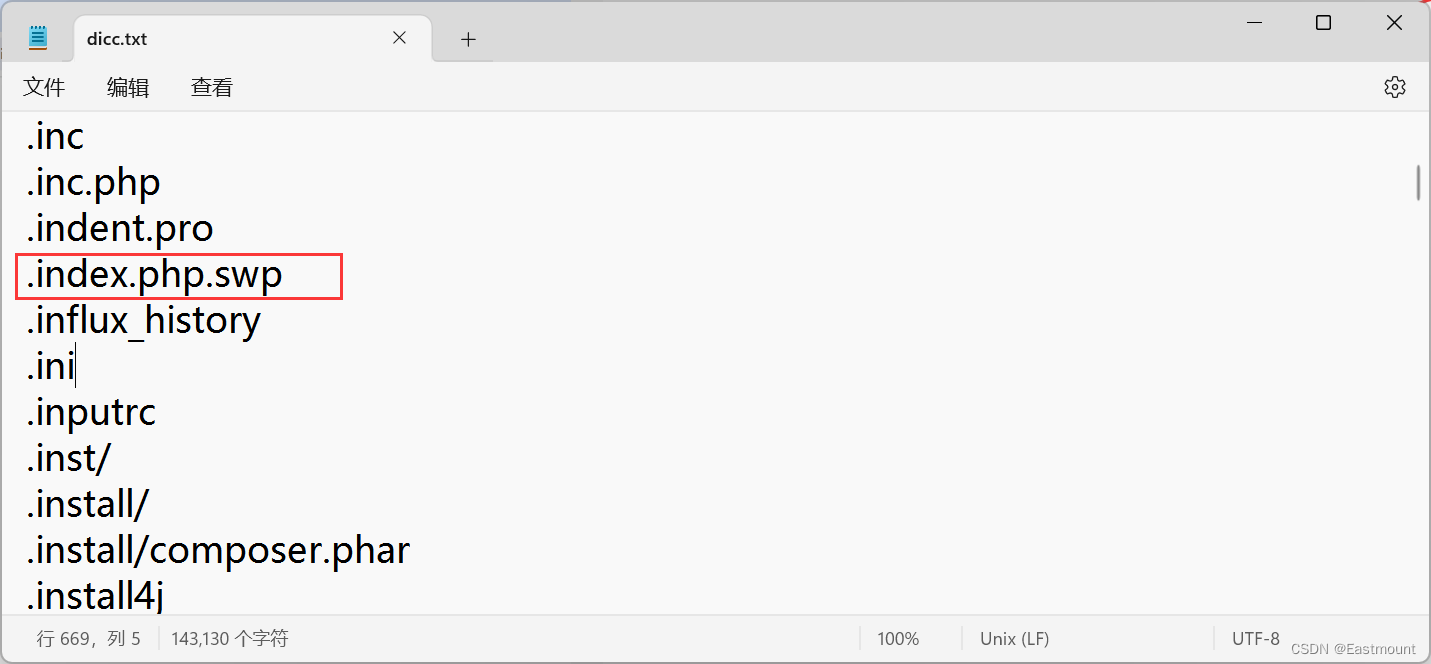This screenshot has height=664, width=1431.
Task: Click on the .inputrc text line
Action: click(91, 412)
